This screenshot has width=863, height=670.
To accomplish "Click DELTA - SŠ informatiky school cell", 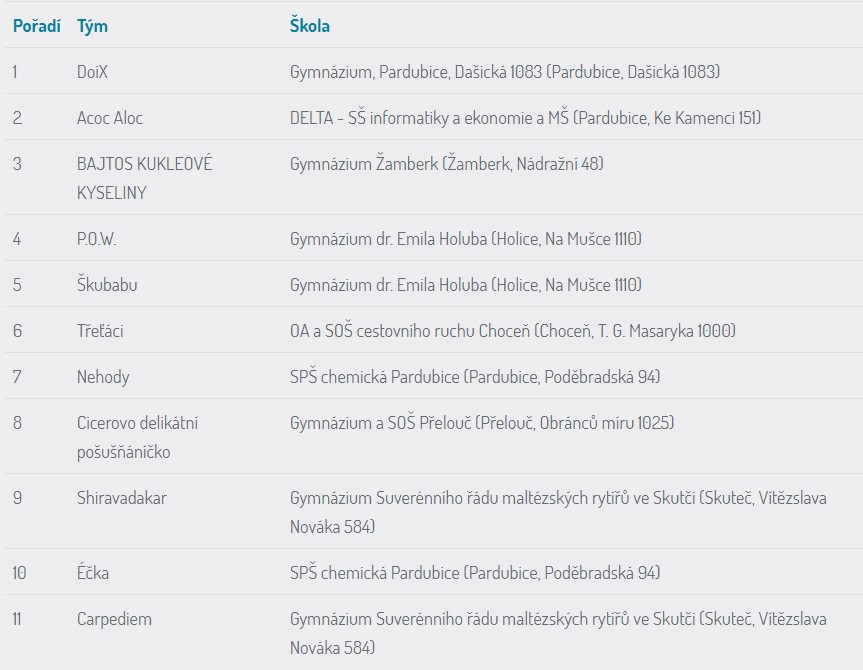I will click(525, 118).
